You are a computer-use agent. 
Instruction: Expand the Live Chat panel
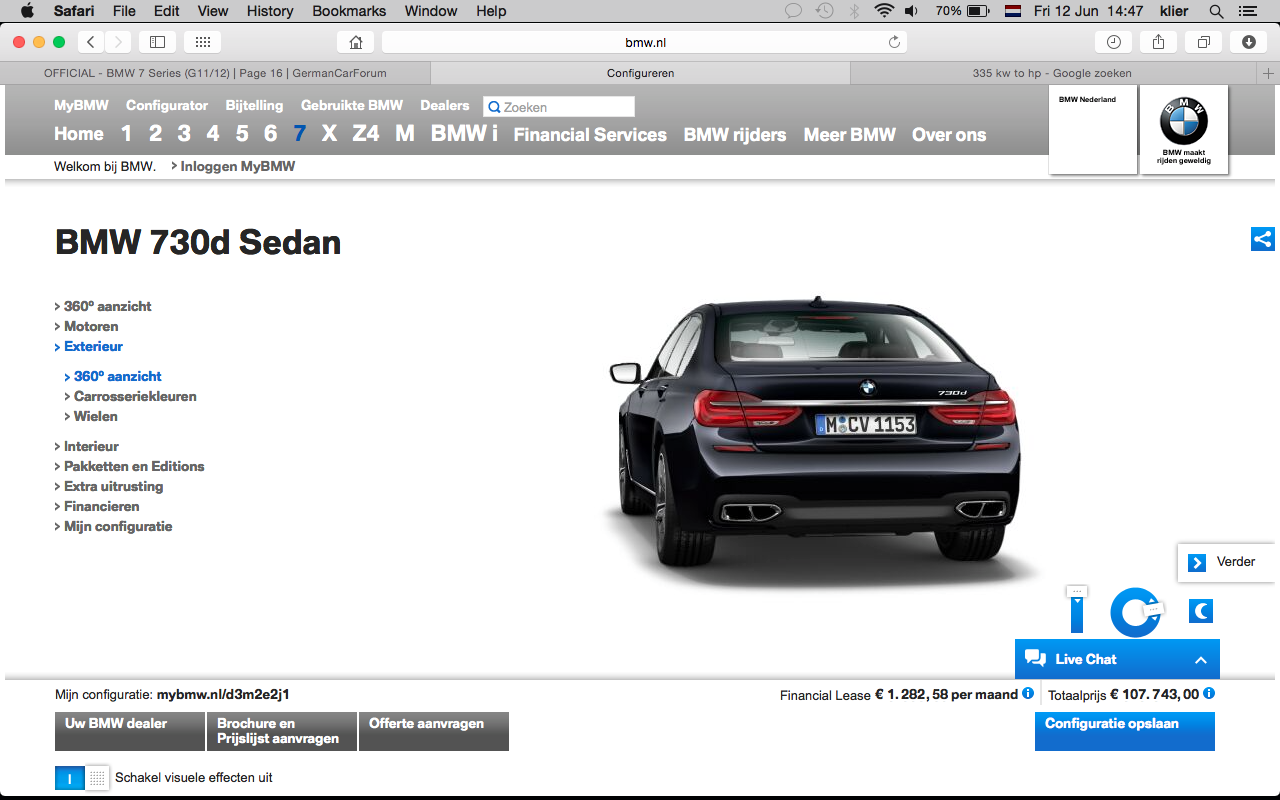click(x=1200, y=660)
